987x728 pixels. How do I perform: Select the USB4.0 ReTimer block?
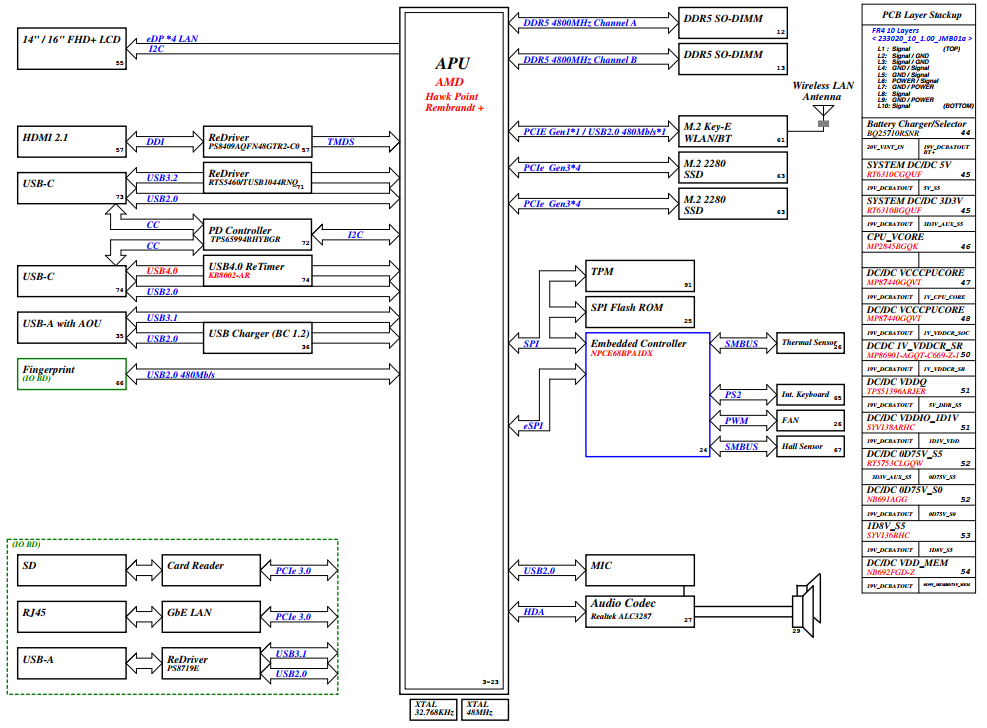(257, 271)
